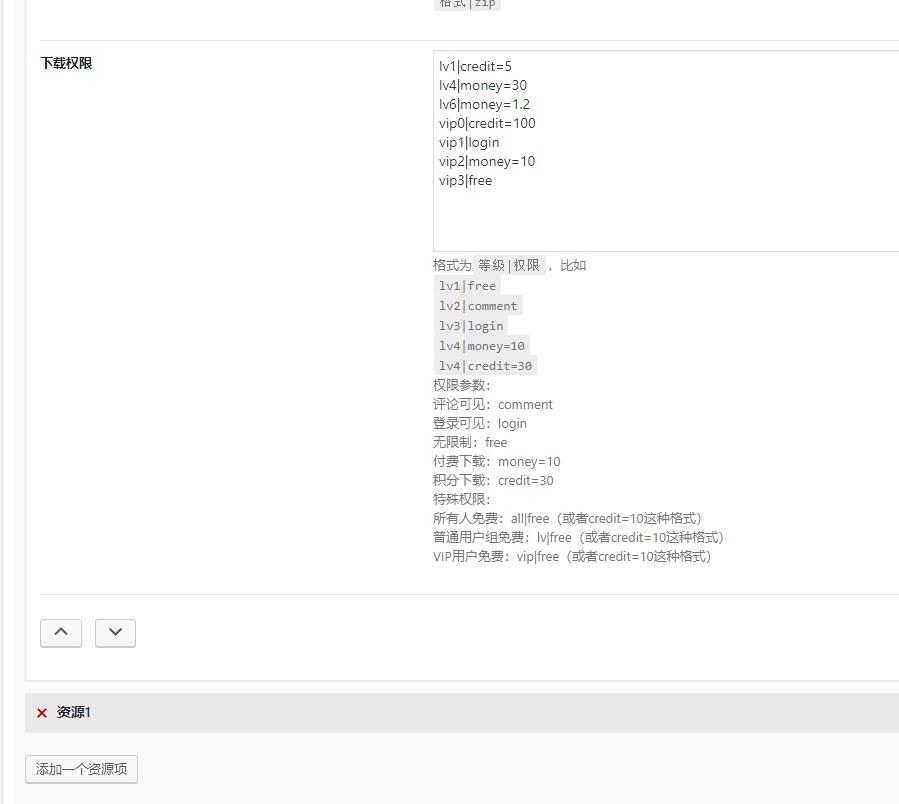Click the 添加一个资源项 button
Viewport: 899px width, 804px height.
click(81, 769)
